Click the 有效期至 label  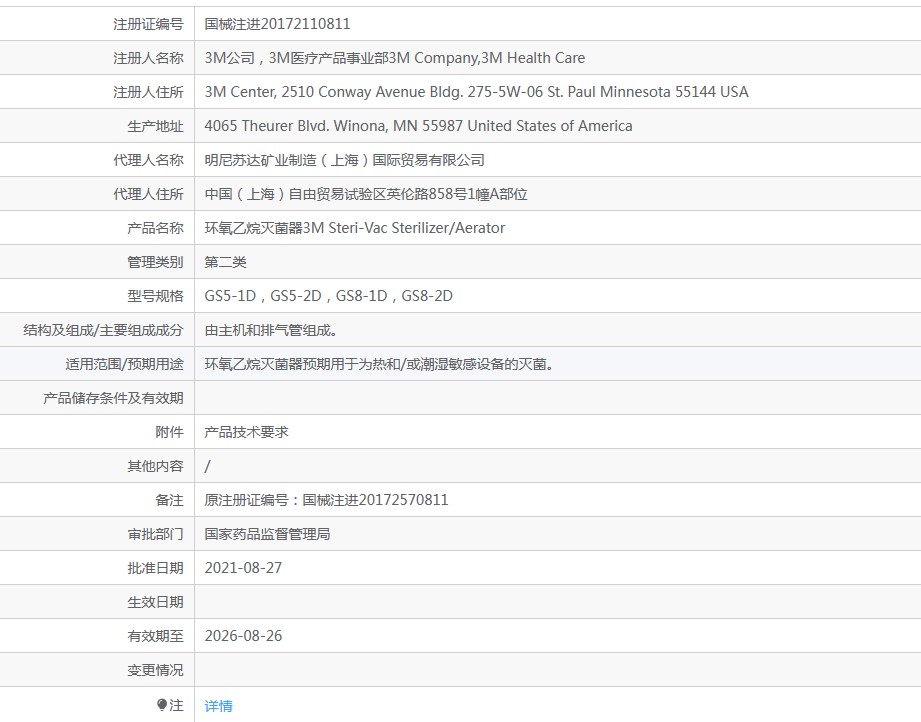(x=155, y=636)
